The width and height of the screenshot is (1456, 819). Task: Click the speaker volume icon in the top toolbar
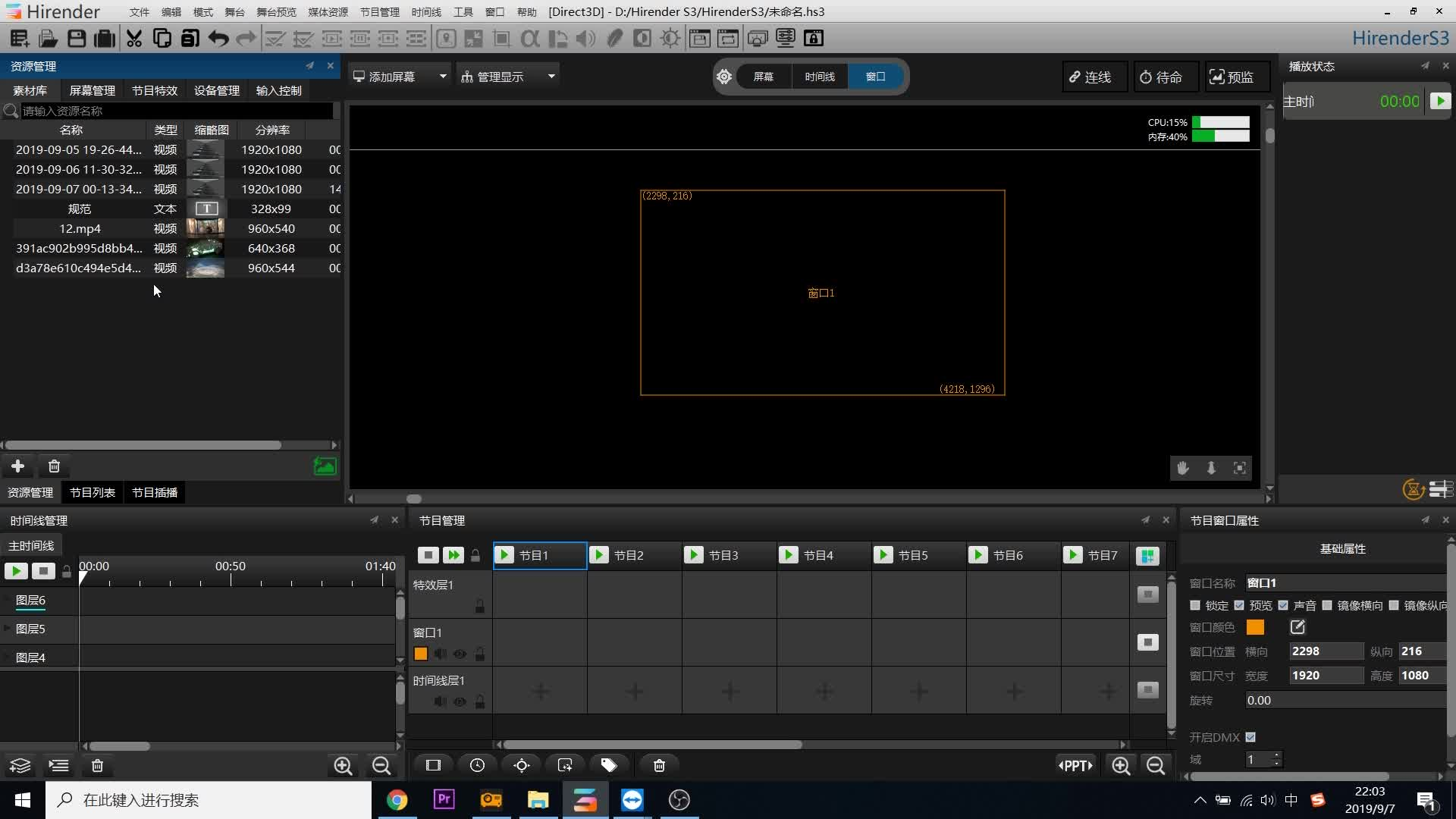(x=585, y=38)
